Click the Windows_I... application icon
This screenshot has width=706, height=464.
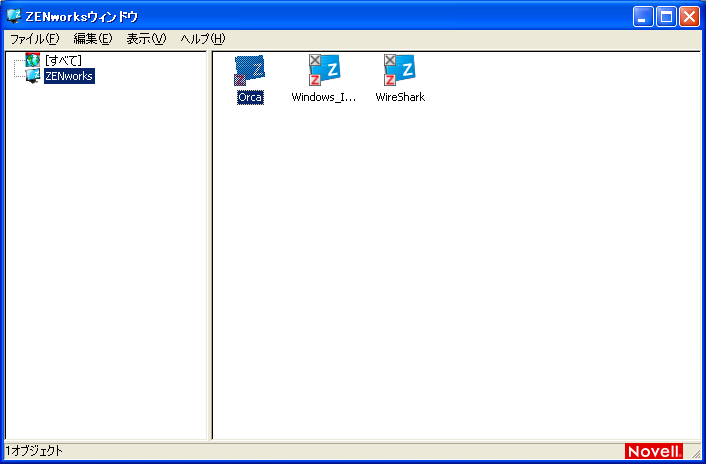pos(324,70)
